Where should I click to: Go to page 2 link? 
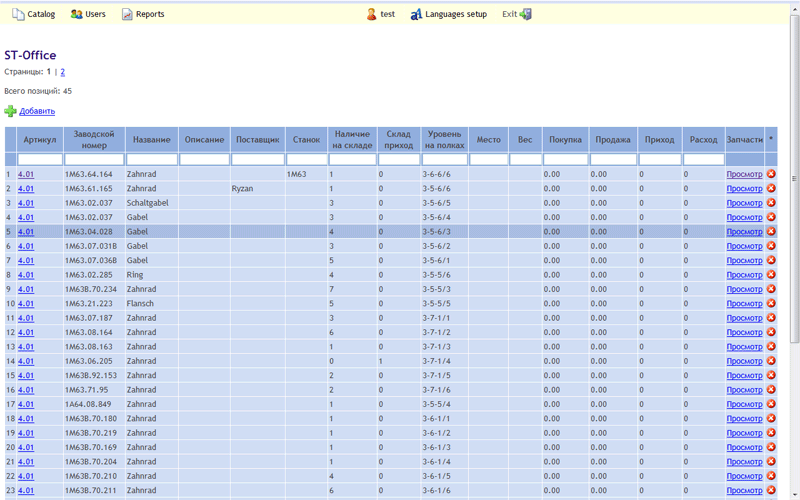[x=62, y=72]
